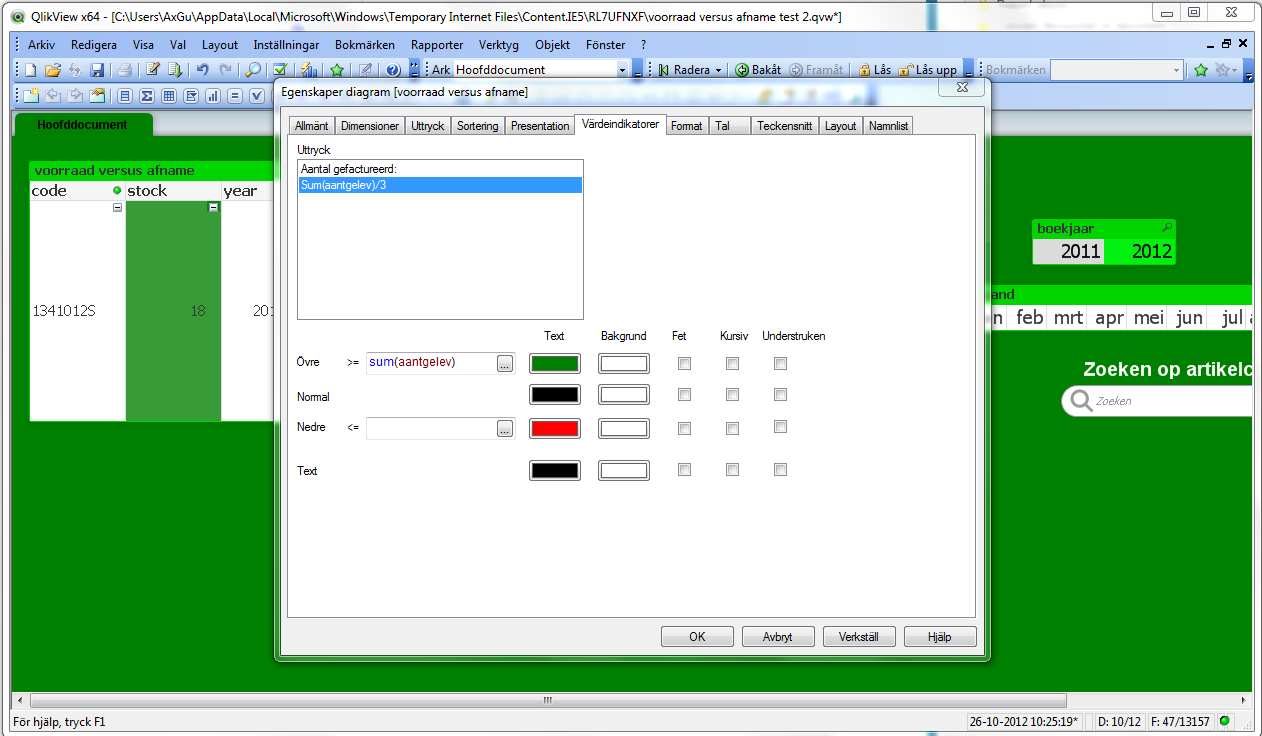
Task: Click the Avbryt button
Action: coord(778,637)
